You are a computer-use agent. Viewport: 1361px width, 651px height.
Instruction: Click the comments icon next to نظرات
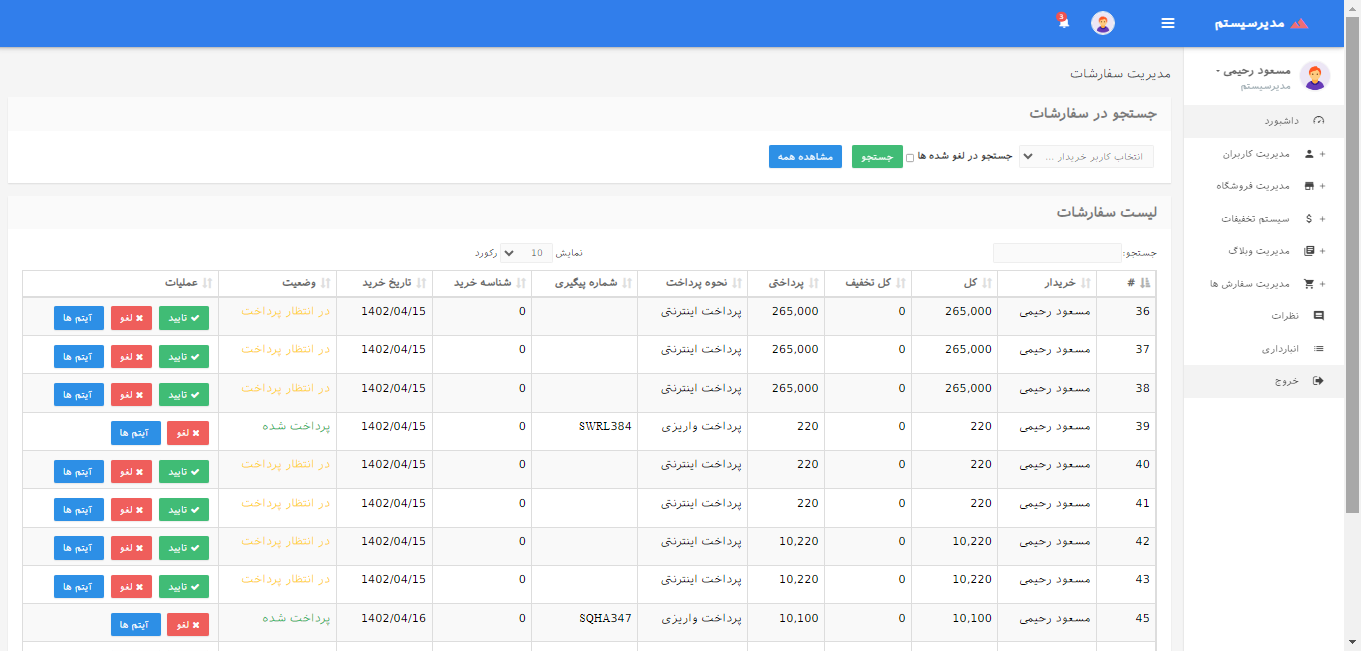pos(1318,316)
